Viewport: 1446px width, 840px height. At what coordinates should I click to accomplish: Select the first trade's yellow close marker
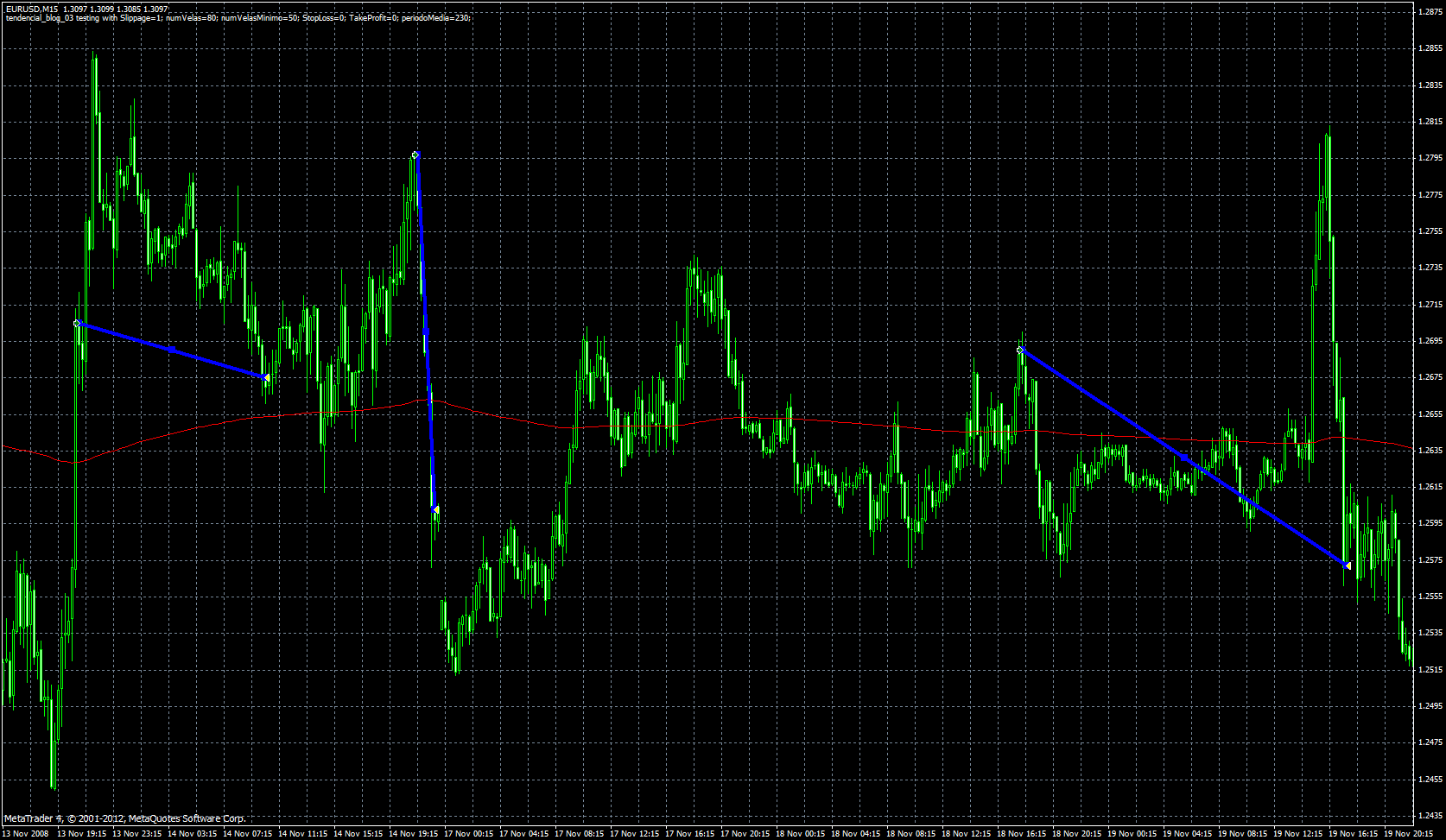coord(267,378)
